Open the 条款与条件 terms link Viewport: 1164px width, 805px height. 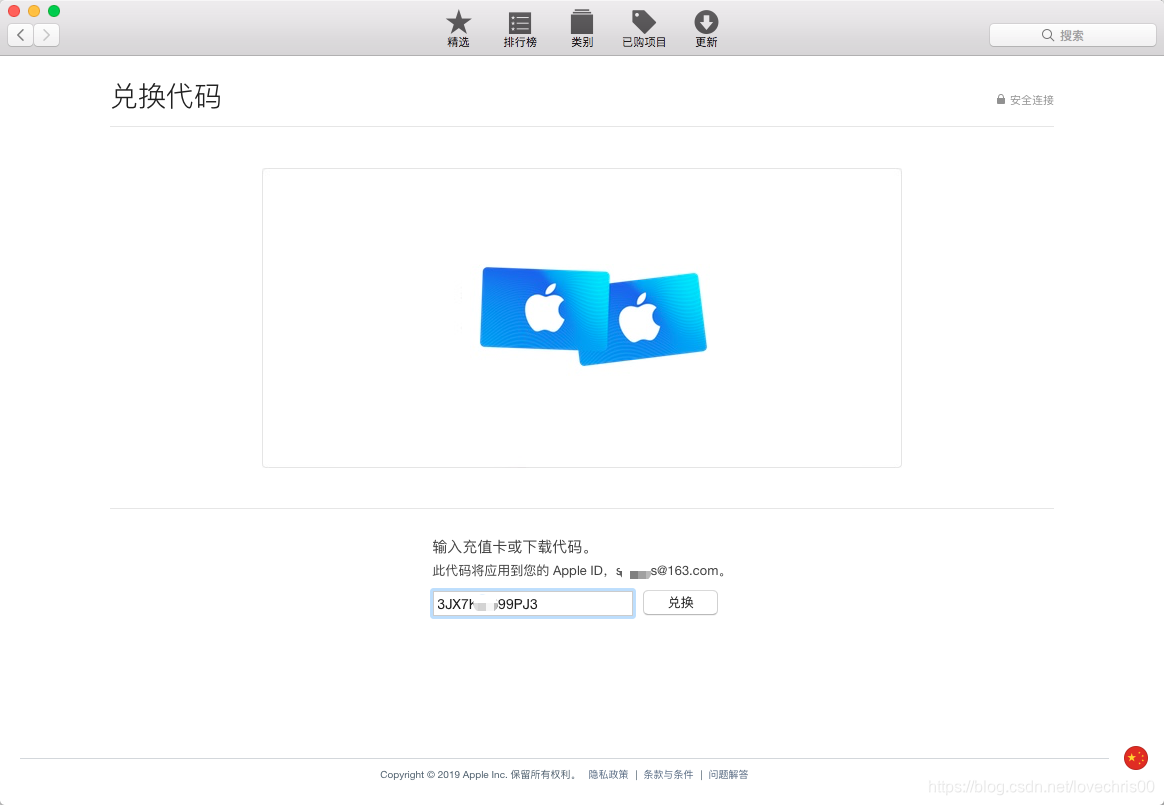(667, 774)
